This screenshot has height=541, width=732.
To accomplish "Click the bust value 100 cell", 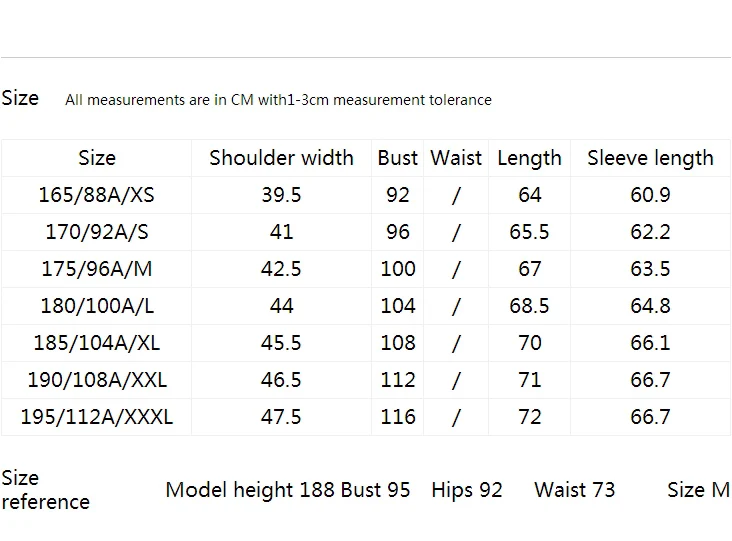I will point(398,268).
